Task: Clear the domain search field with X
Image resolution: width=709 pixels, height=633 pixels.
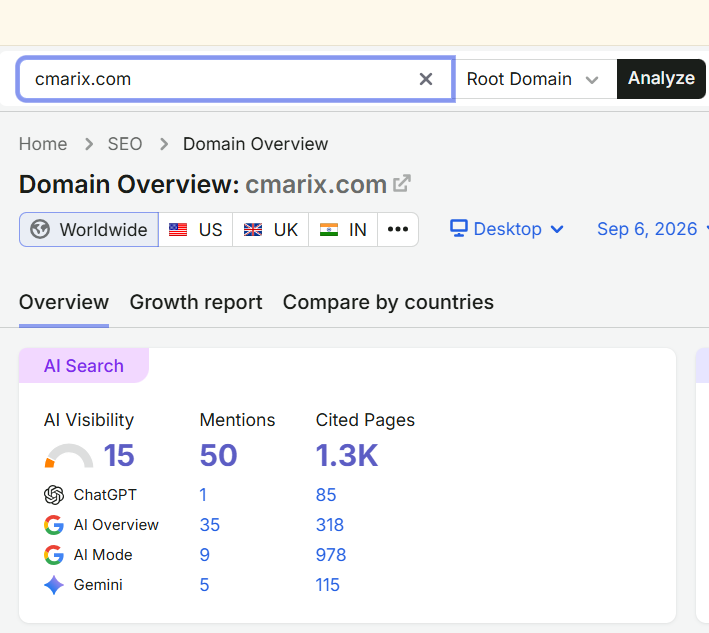Action: point(425,79)
